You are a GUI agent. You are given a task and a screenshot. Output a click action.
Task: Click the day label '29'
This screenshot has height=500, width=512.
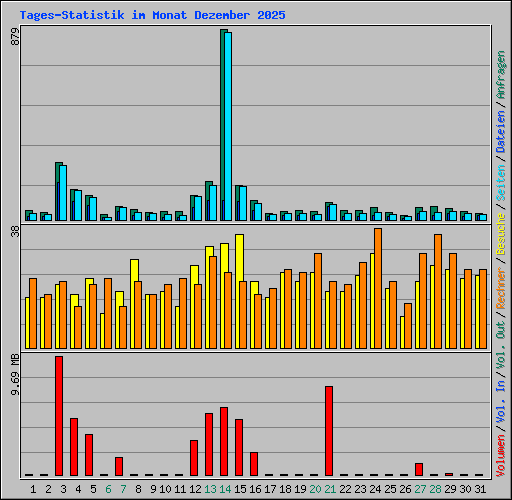coord(450,489)
